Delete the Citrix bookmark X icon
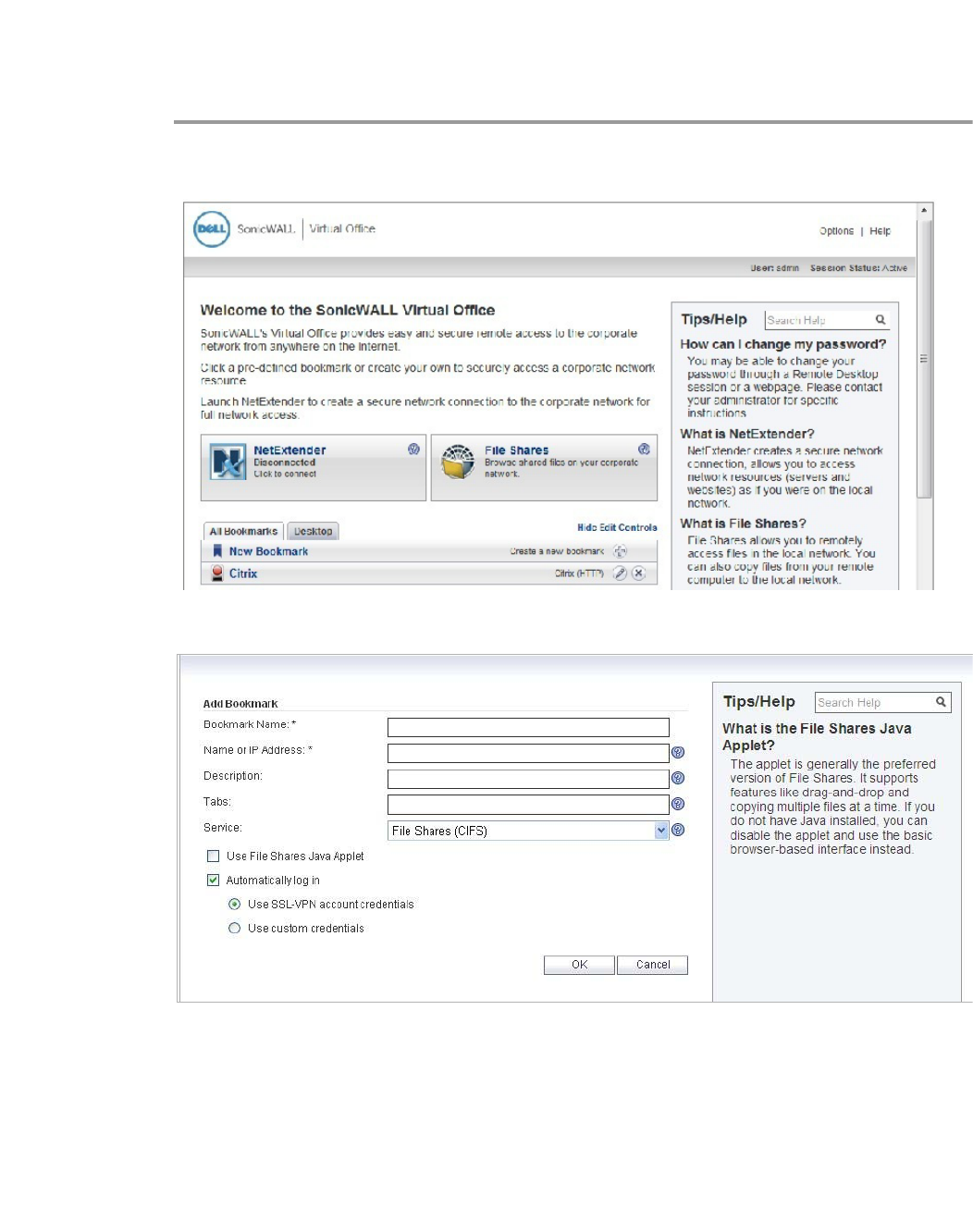973x1232 pixels. 638,573
